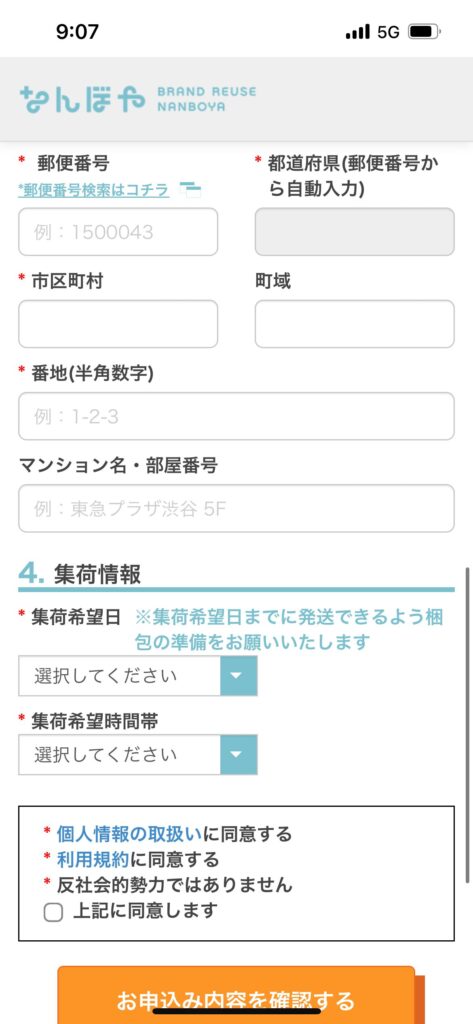Tap the 9:07 clock in status bar

[x=77, y=31]
